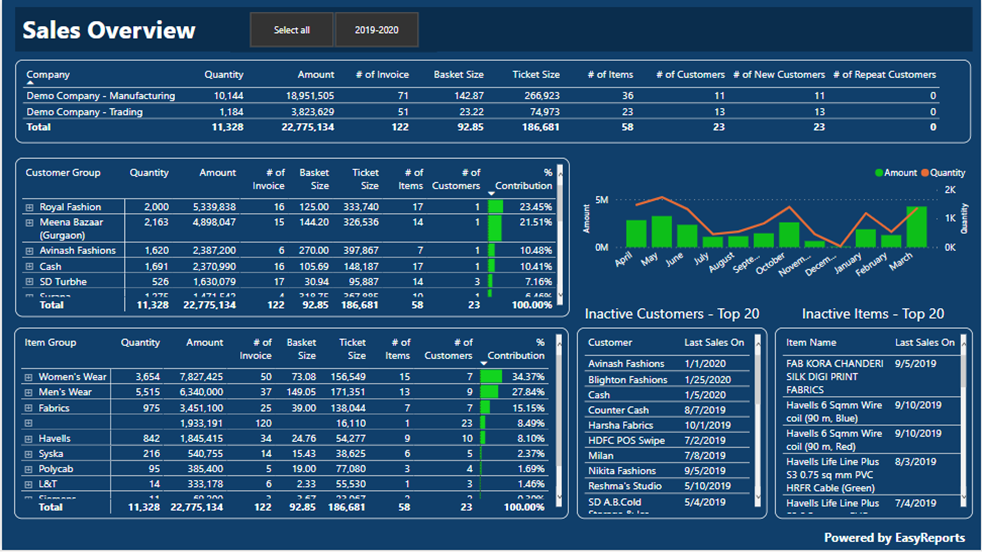Sort customer group table by % Contribution
The width and height of the screenshot is (982, 552).
[524, 179]
